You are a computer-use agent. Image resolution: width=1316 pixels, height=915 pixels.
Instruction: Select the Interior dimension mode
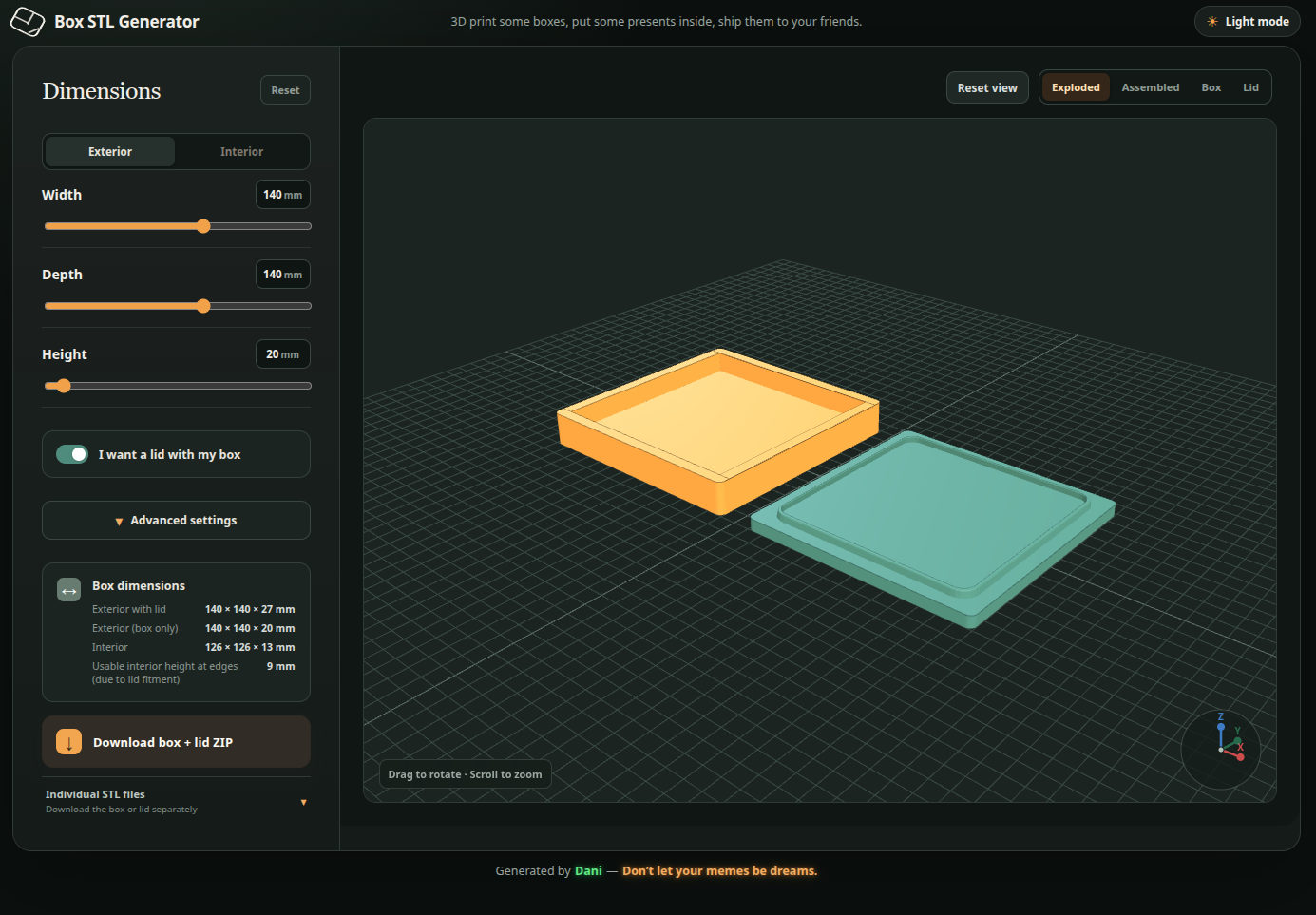click(x=241, y=152)
